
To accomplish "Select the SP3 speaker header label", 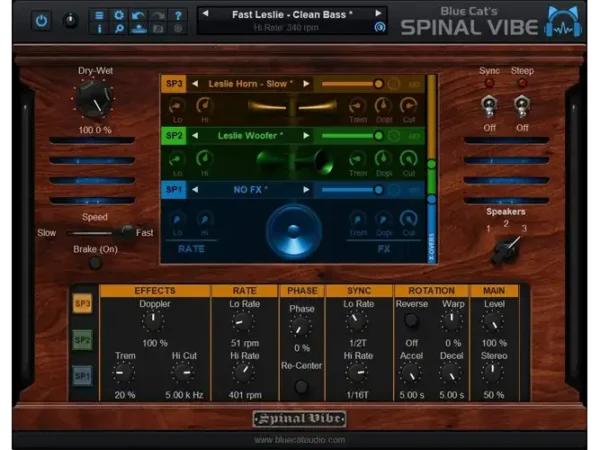I will click(174, 84).
